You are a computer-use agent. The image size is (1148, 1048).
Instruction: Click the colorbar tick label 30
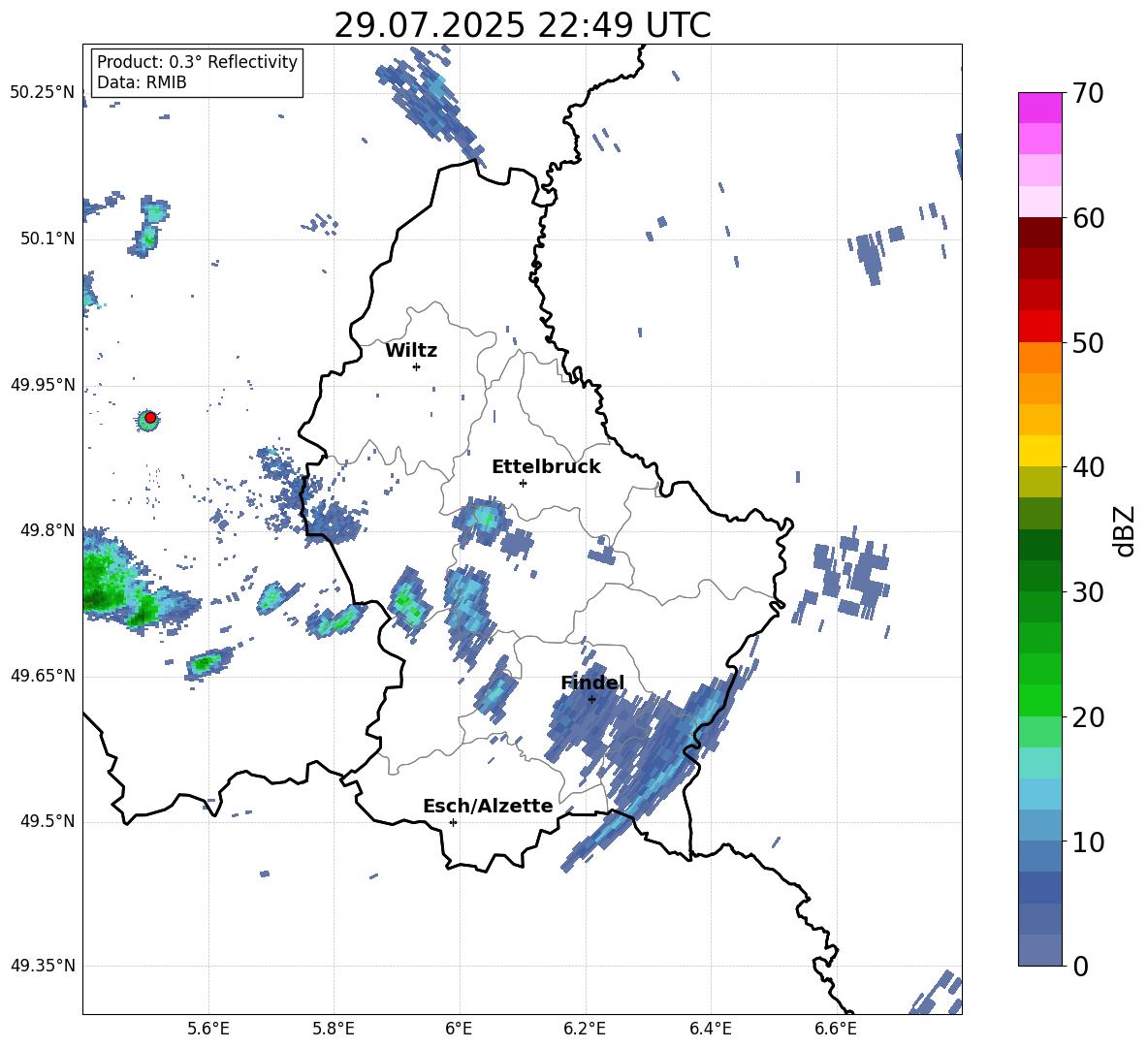[1088, 592]
